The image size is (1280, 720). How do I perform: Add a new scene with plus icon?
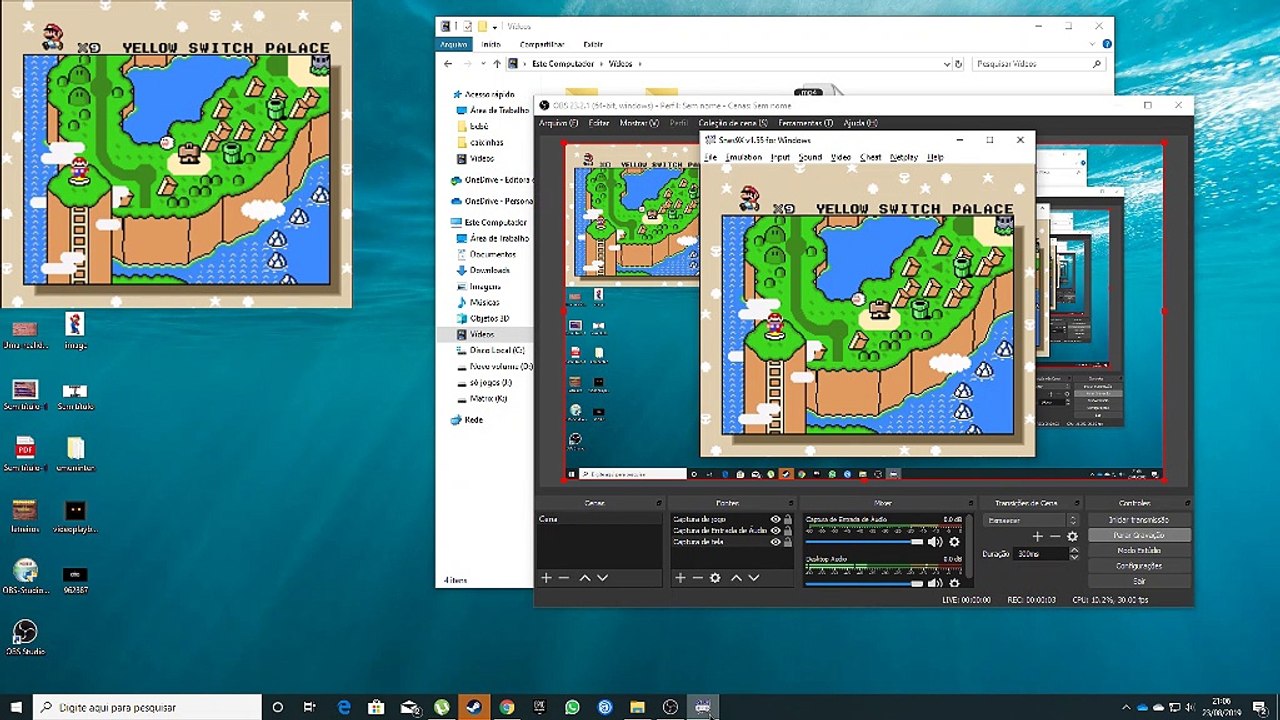point(546,578)
